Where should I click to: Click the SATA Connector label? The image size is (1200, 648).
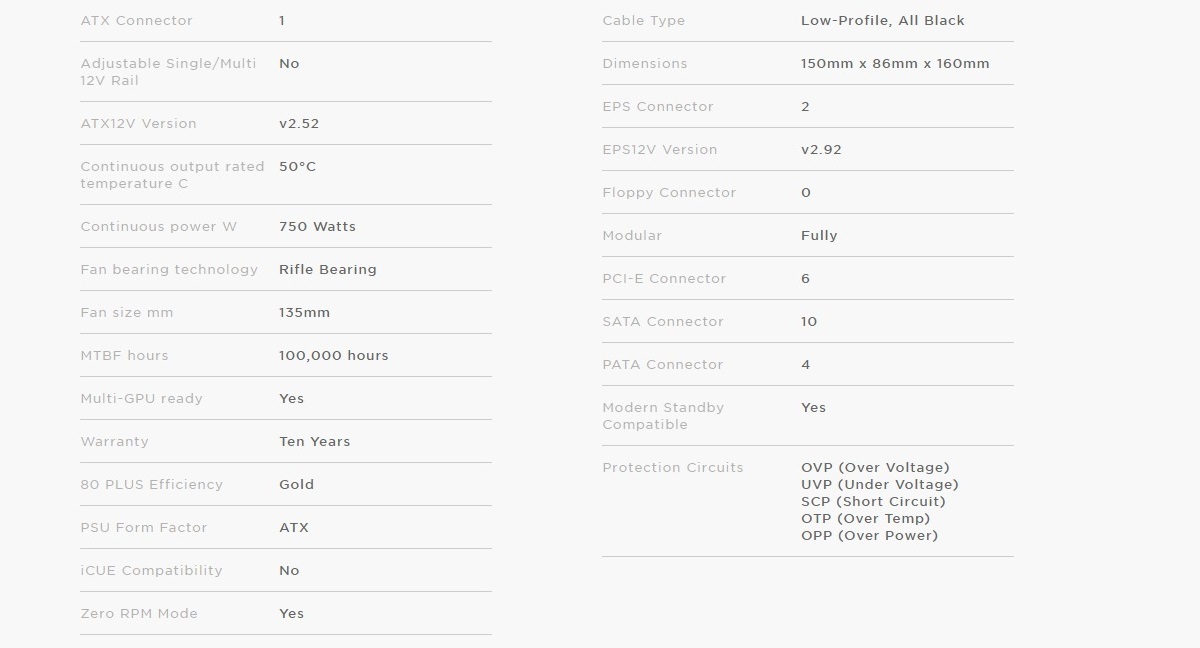tap(662, 321)
